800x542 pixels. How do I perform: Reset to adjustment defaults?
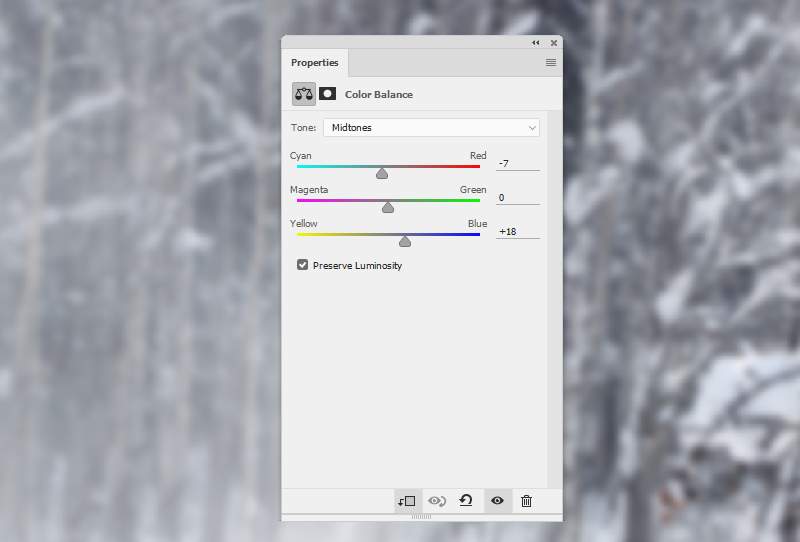[466, 501]
